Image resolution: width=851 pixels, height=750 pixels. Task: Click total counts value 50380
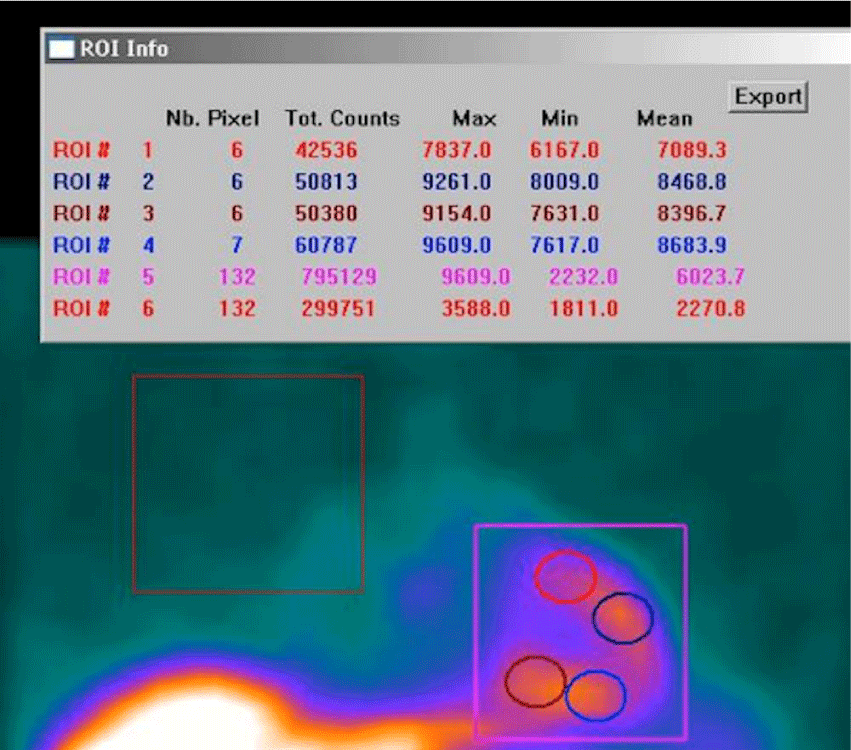(326, 213)
